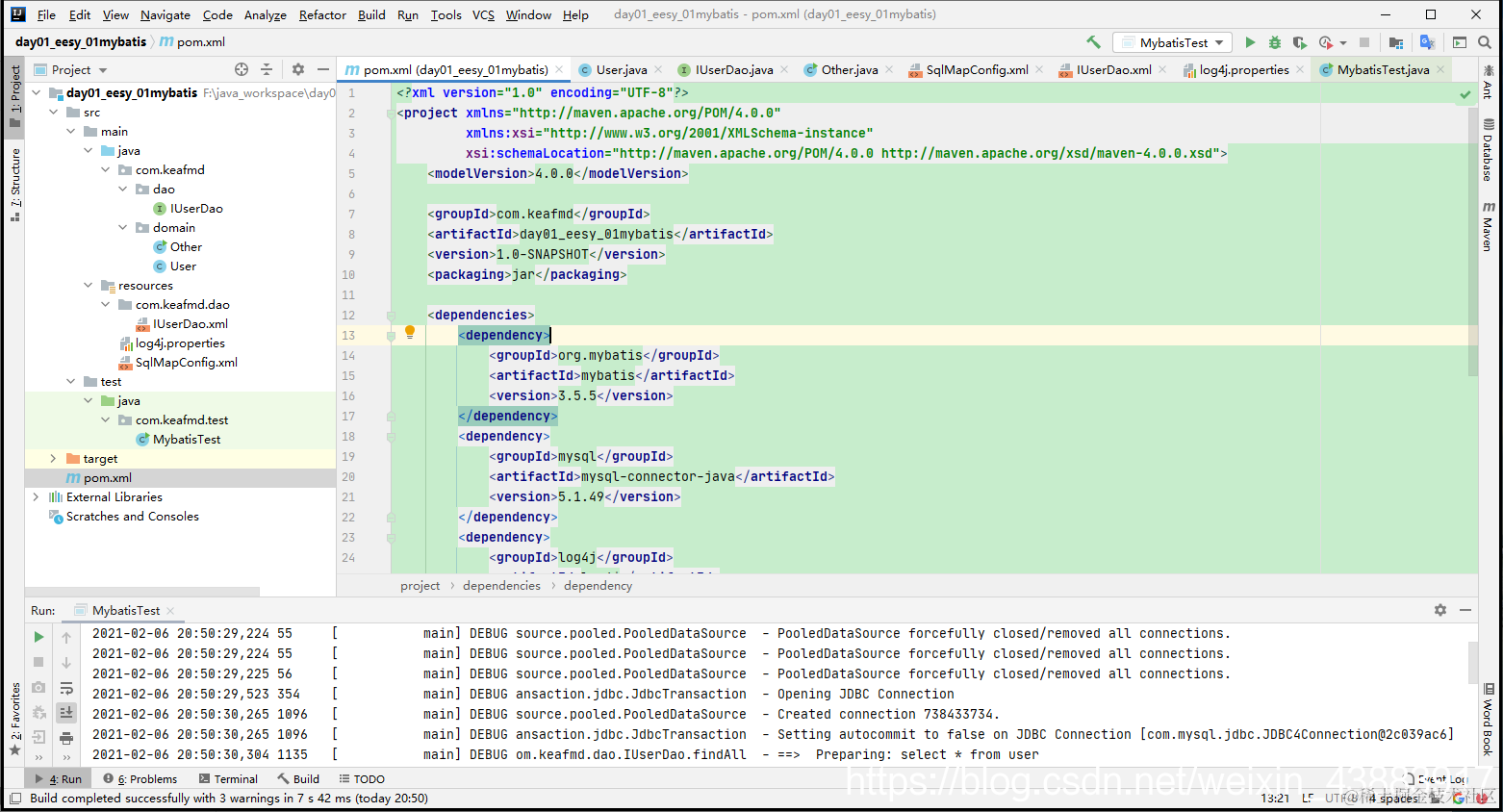Start debugging with the bug icon
The width and height of the screenshot is (1503, 812).
[x=1275, y=42]
